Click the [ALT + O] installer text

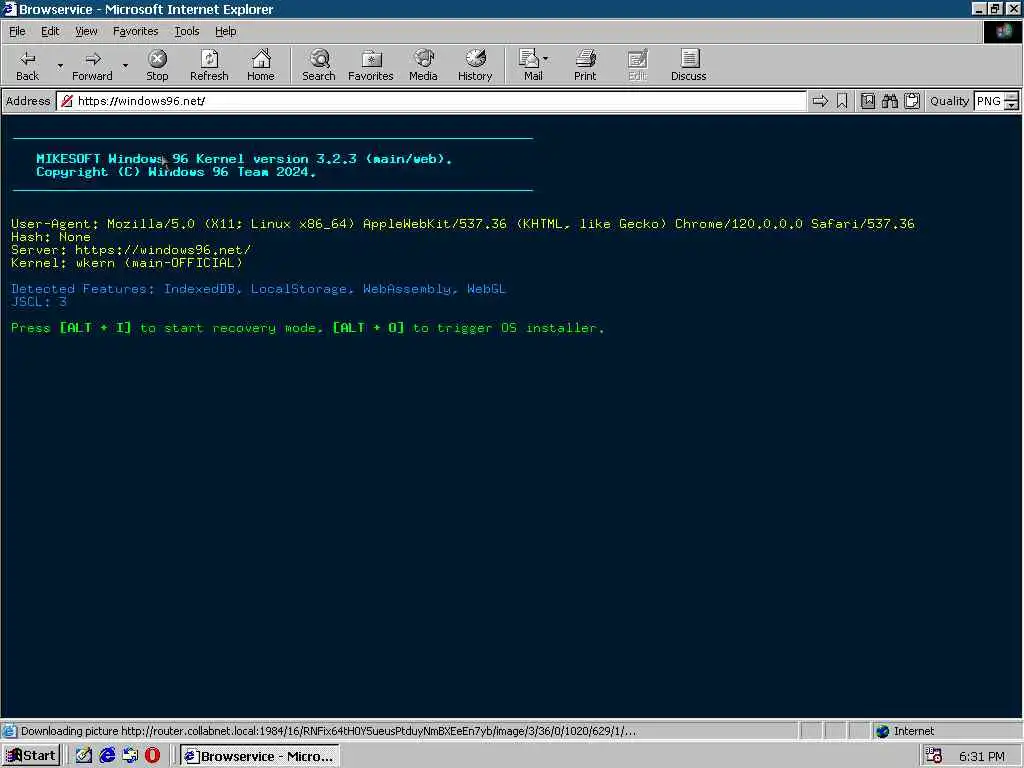368,328
